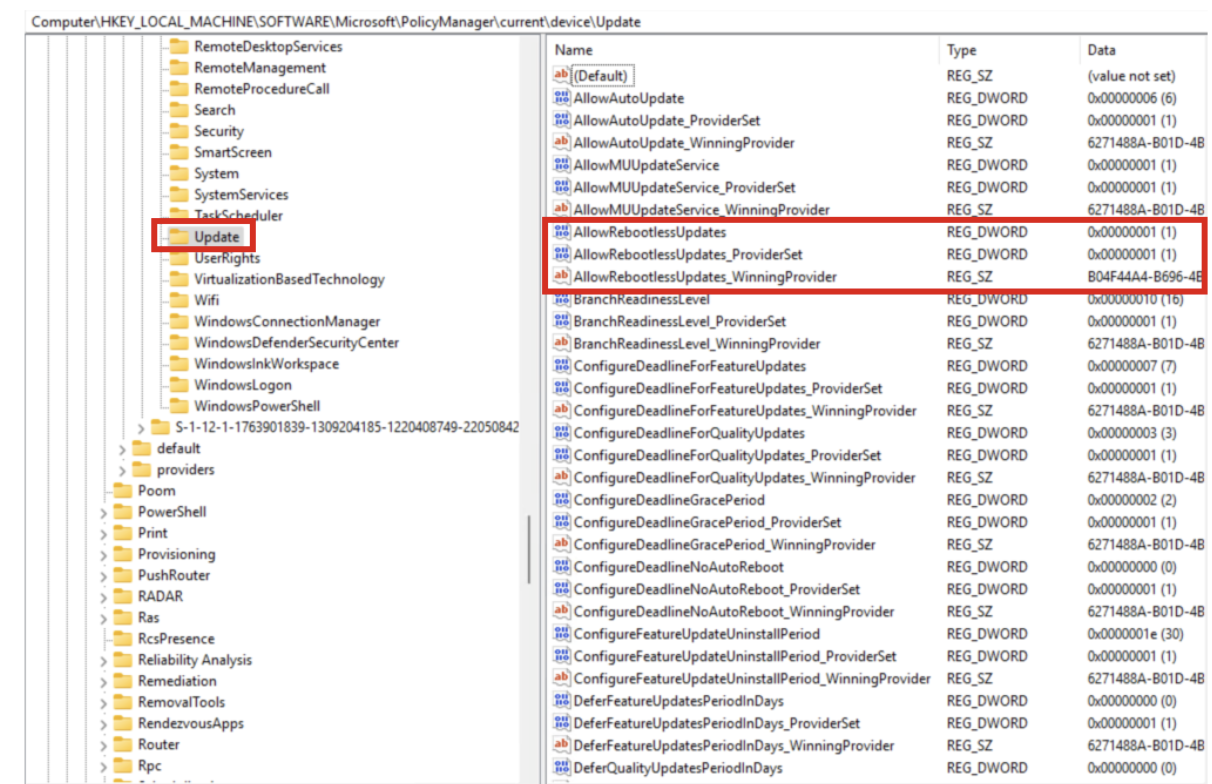Screen dimensions: 1212x784
Task: Select the WindowsLogon key in tree
Action: 243,385
